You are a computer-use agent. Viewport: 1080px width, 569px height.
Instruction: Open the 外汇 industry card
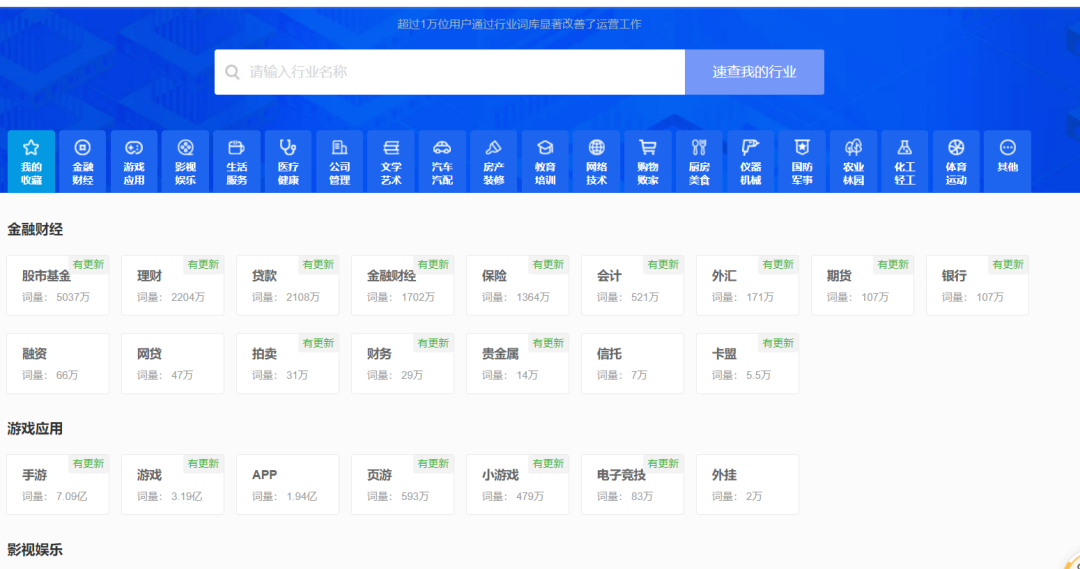pos(748,285)
